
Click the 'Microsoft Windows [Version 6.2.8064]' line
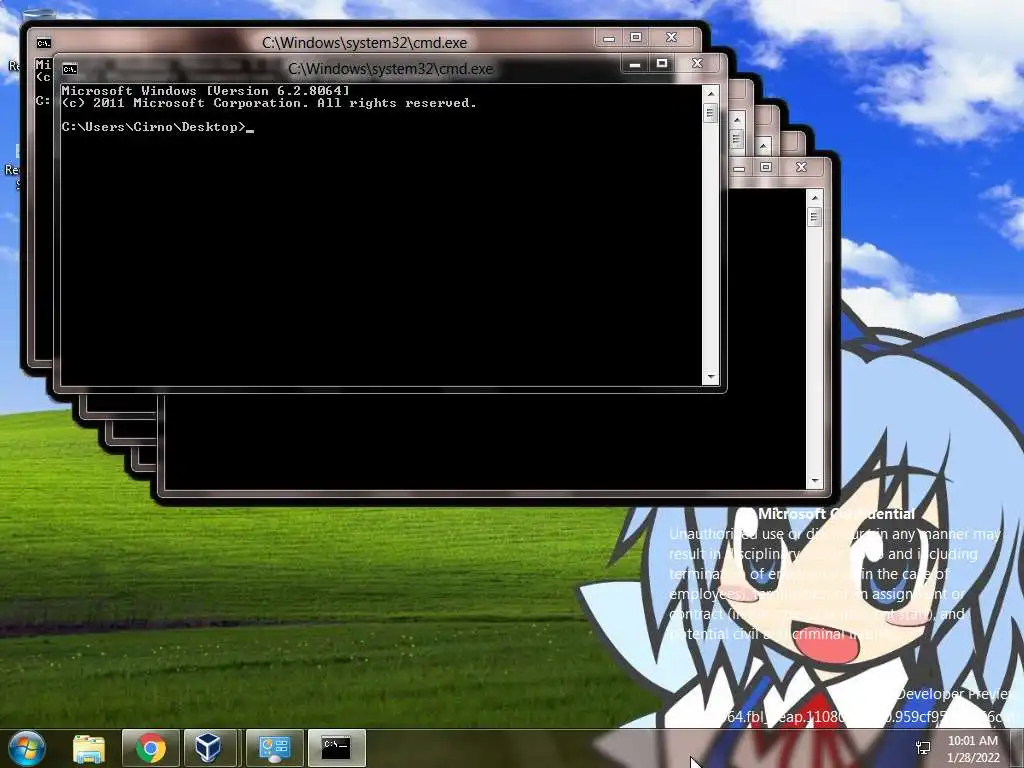pyautogui.click(x=205, y=91)
